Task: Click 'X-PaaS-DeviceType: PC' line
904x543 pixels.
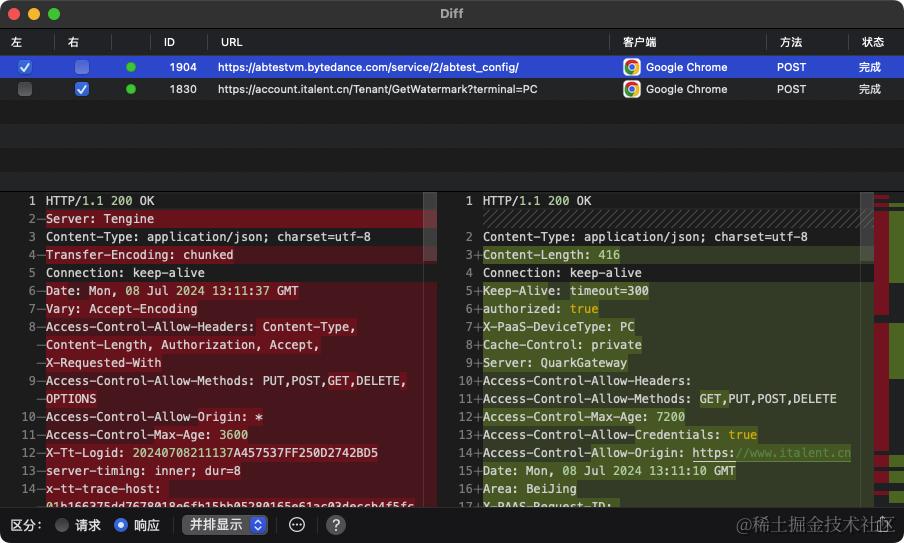Action: tap(558, 327)
